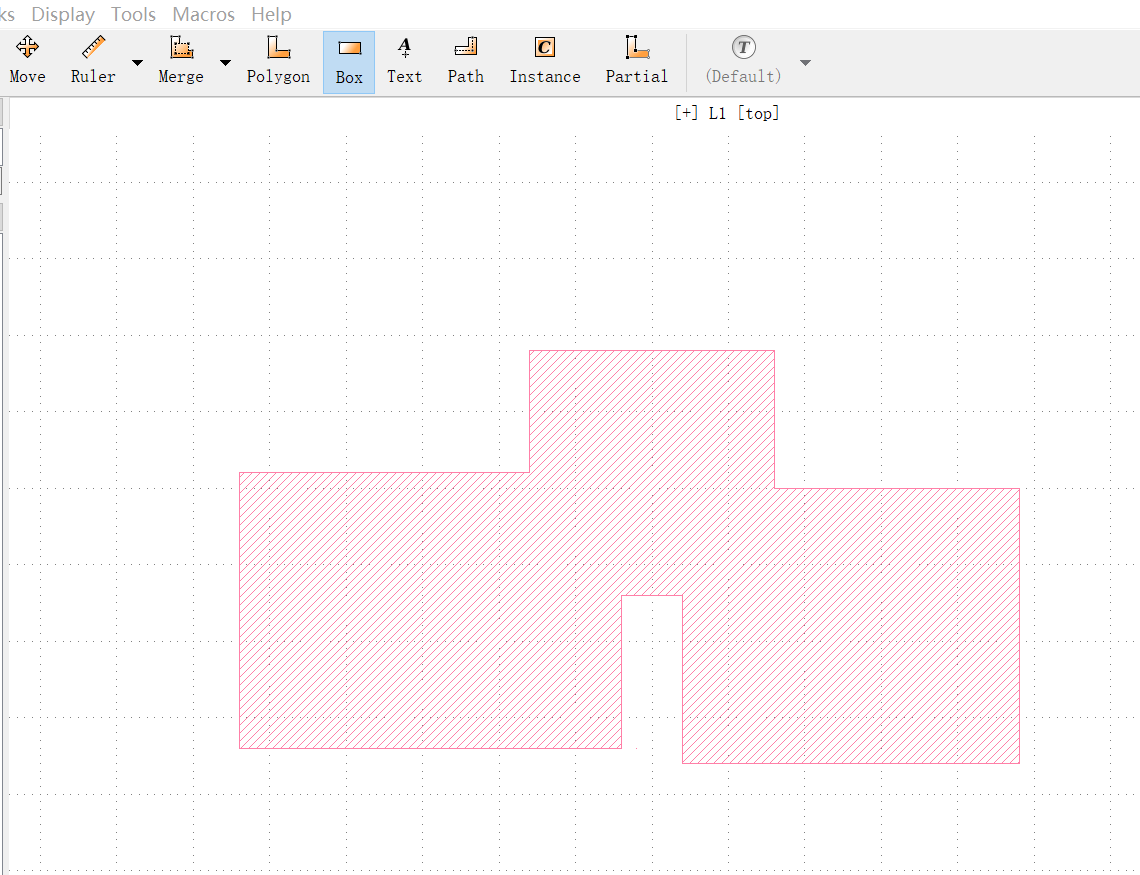The height and width of the screenshot is (875, 1140).
Task: Expand the (Default) technology dropdown arrow
Action: [805, 62]
